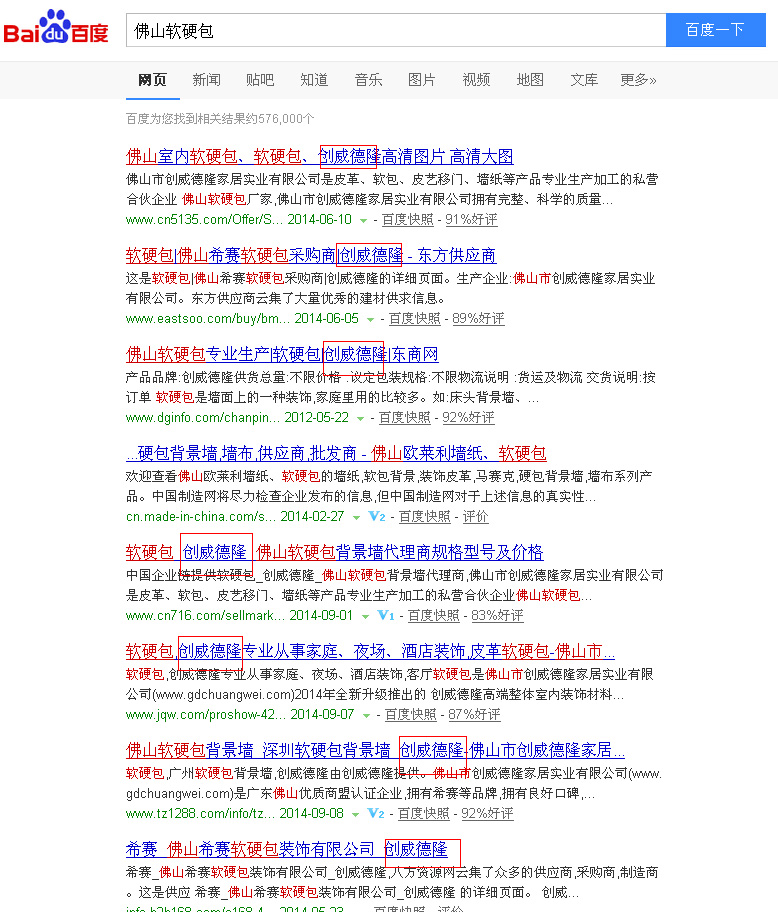Open result 佛山软硬包背景墙代理商规格型号及价格
Viewport: 778px width, 912px height.
pyautogui.click(x=334, y=551)
